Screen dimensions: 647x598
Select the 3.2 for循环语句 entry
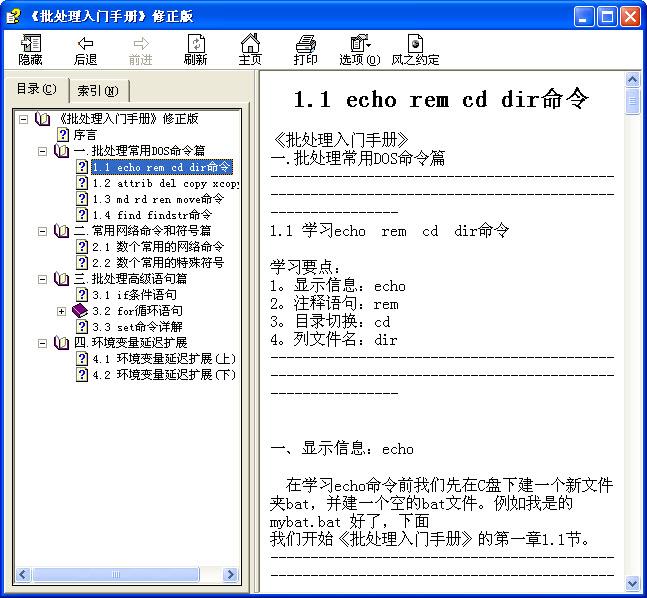tap(137, 311)
